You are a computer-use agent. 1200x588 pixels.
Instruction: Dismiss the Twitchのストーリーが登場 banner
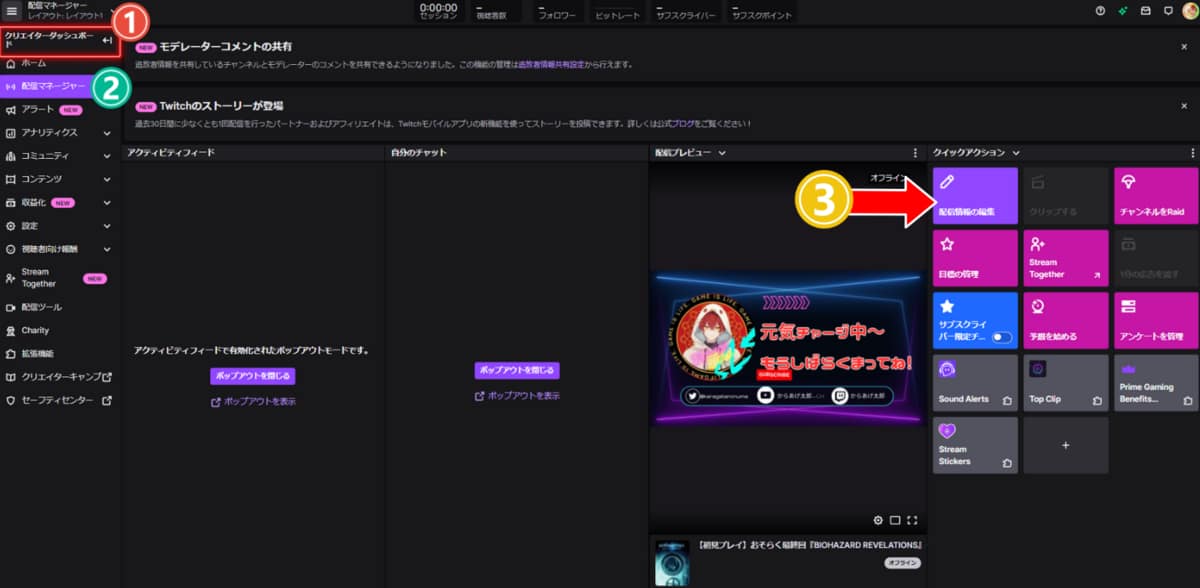[x=1184, y=105]
